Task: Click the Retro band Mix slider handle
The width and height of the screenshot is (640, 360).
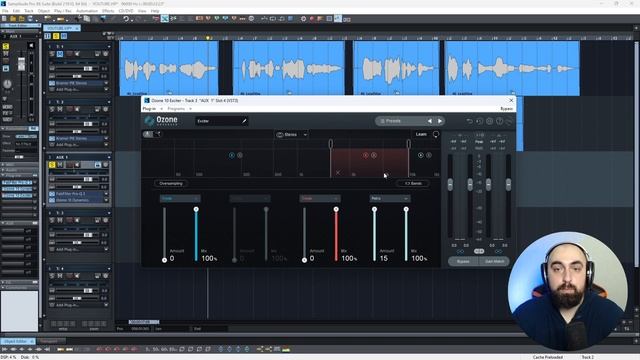Action: pyautogui.click(x=406, y=209)
